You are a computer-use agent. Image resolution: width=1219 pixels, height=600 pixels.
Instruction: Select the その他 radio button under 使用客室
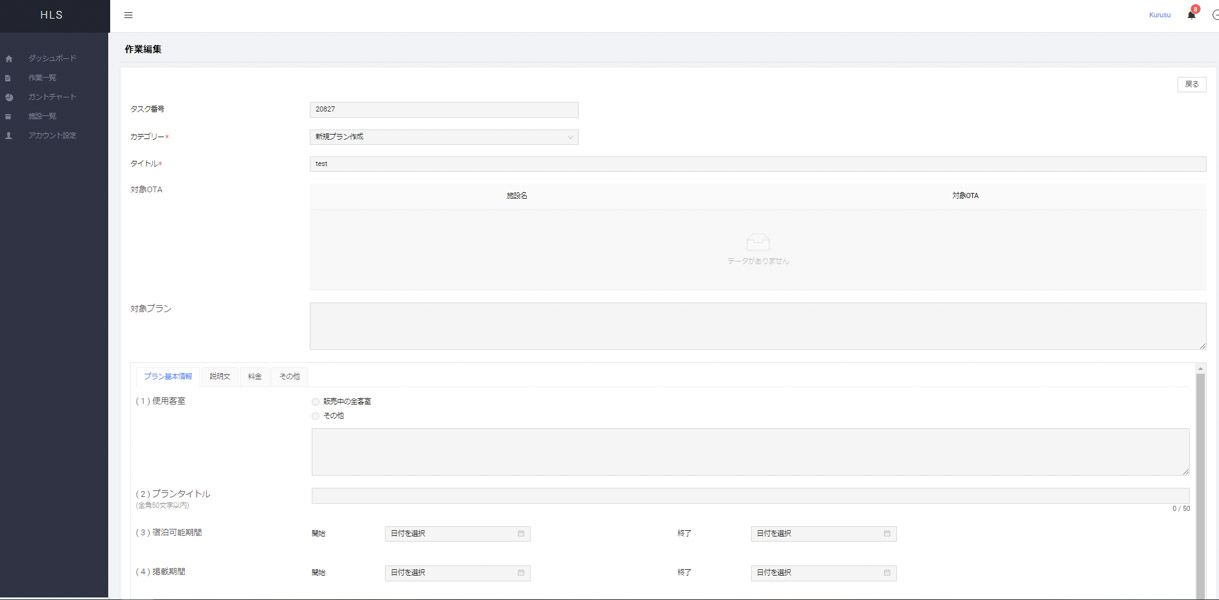point(316,415)
